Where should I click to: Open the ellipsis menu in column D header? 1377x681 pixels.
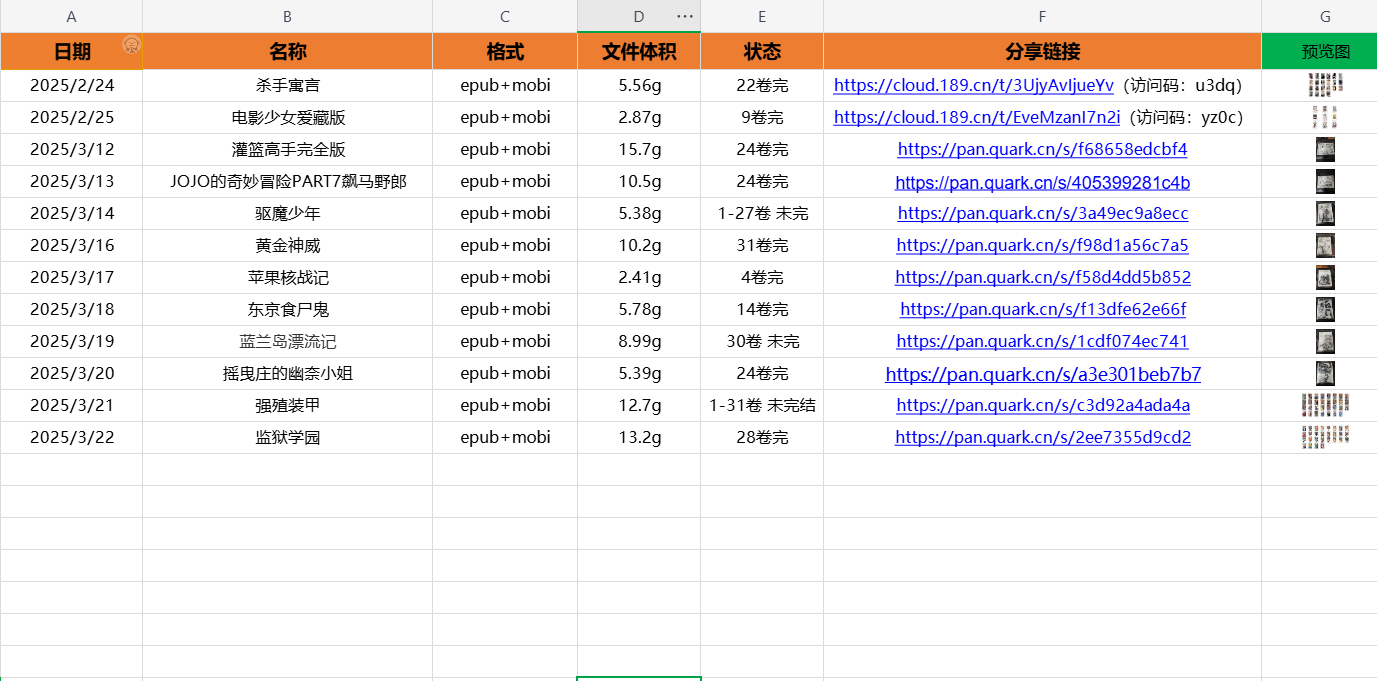pyautogui.click(x=685, y=16)
